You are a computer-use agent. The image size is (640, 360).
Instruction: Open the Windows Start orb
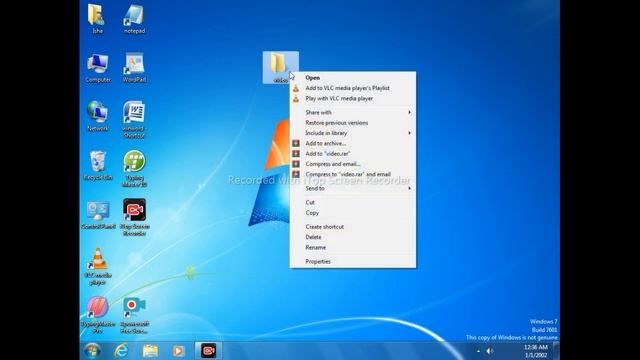coord(92,351)
